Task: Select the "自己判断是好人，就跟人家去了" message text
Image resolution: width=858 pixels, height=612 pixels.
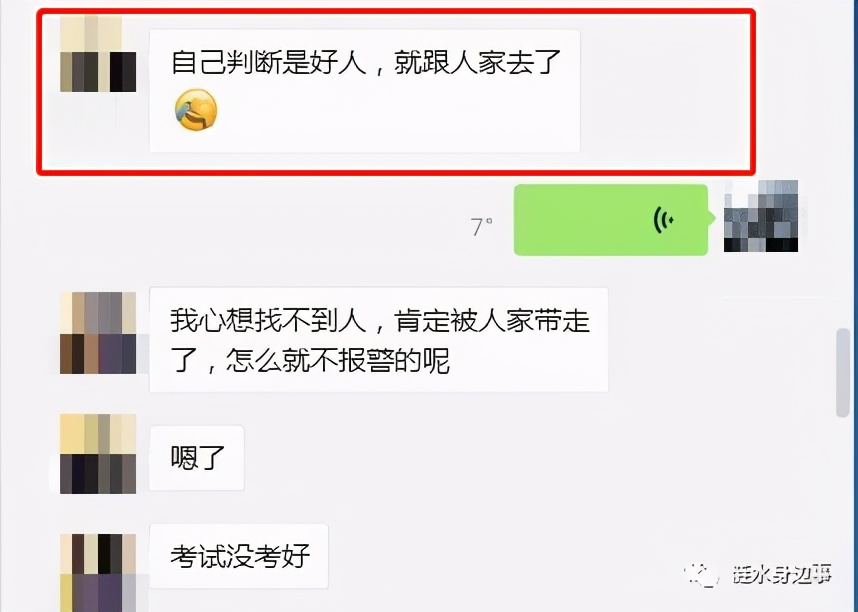Action: point(366,62)
